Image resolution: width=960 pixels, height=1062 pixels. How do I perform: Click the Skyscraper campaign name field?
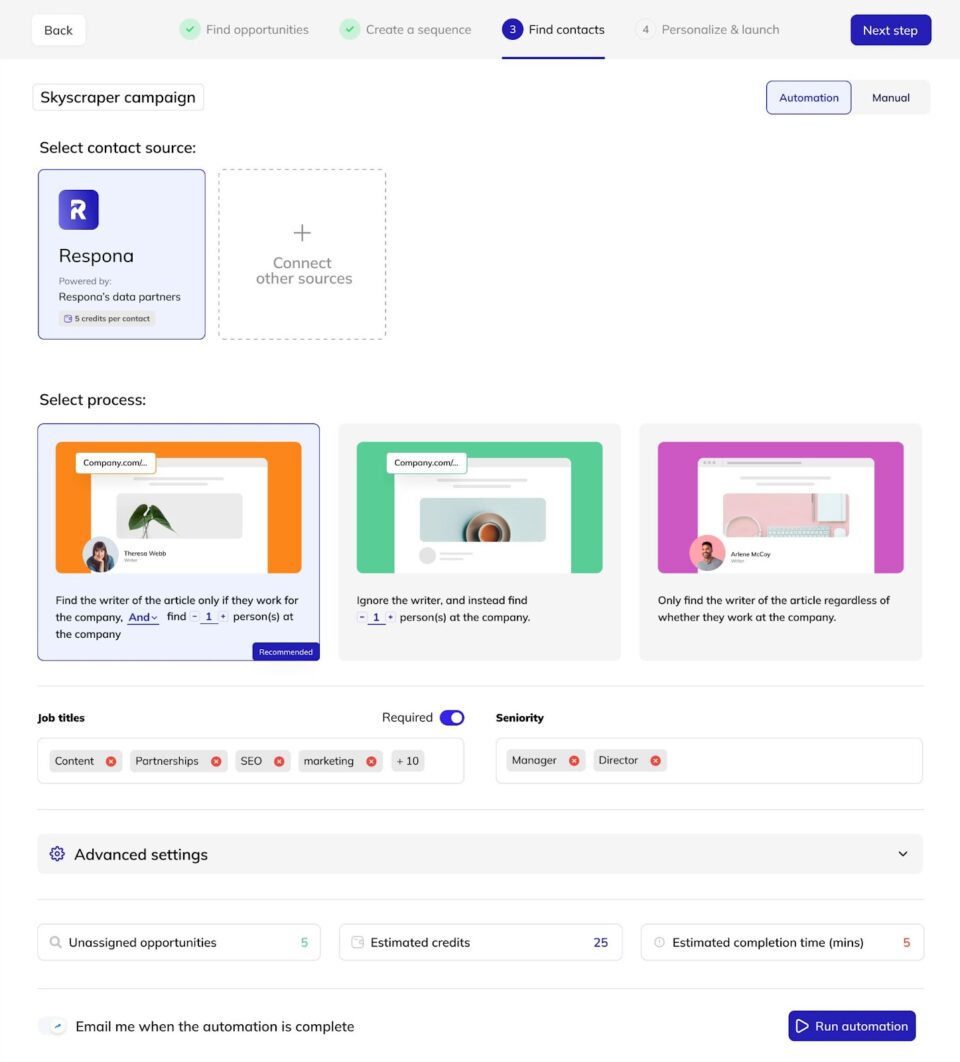(x=117, y=97)
